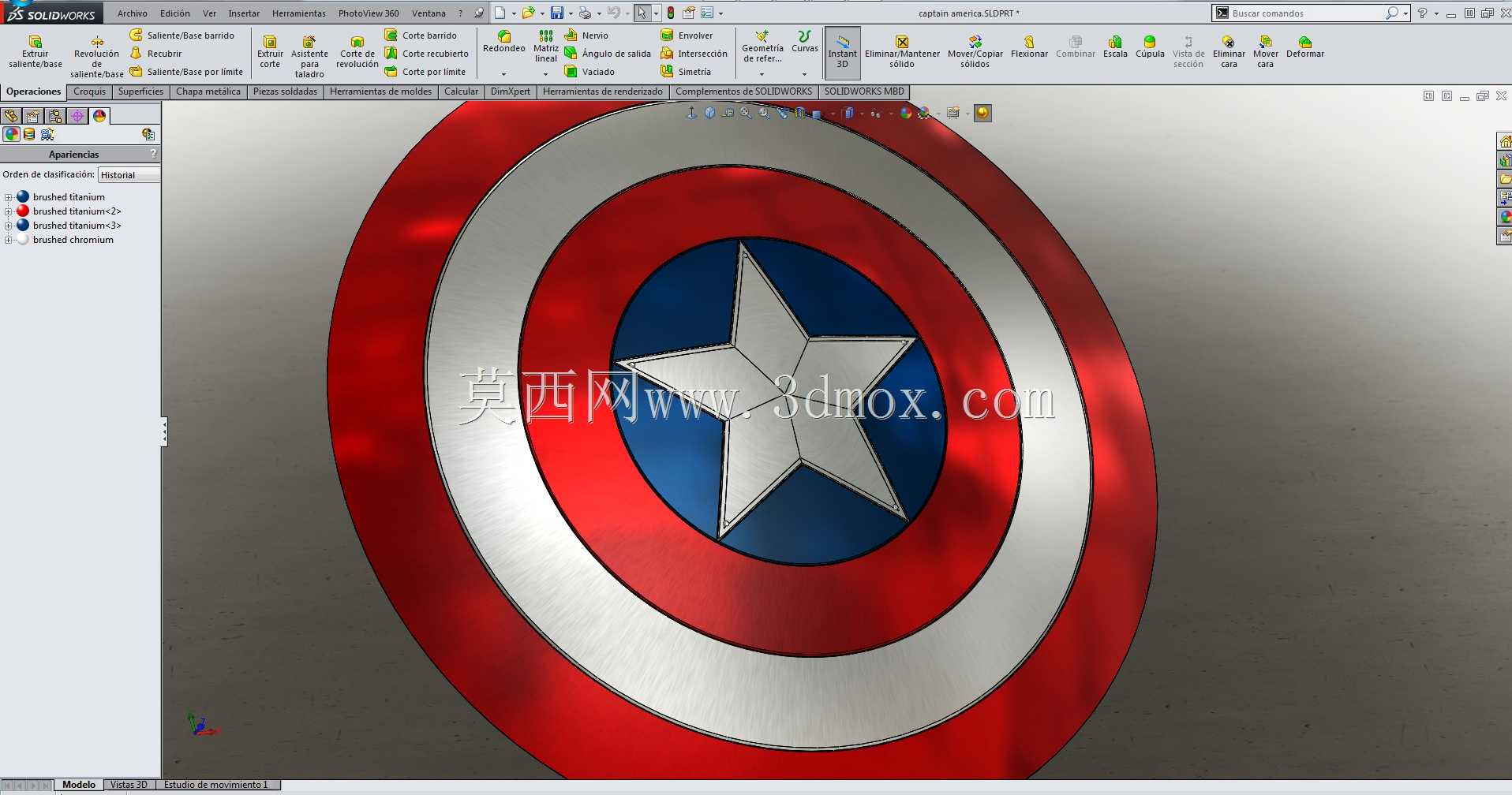
Task: Click the Apariencias help question mark
Action: point(153,154)
